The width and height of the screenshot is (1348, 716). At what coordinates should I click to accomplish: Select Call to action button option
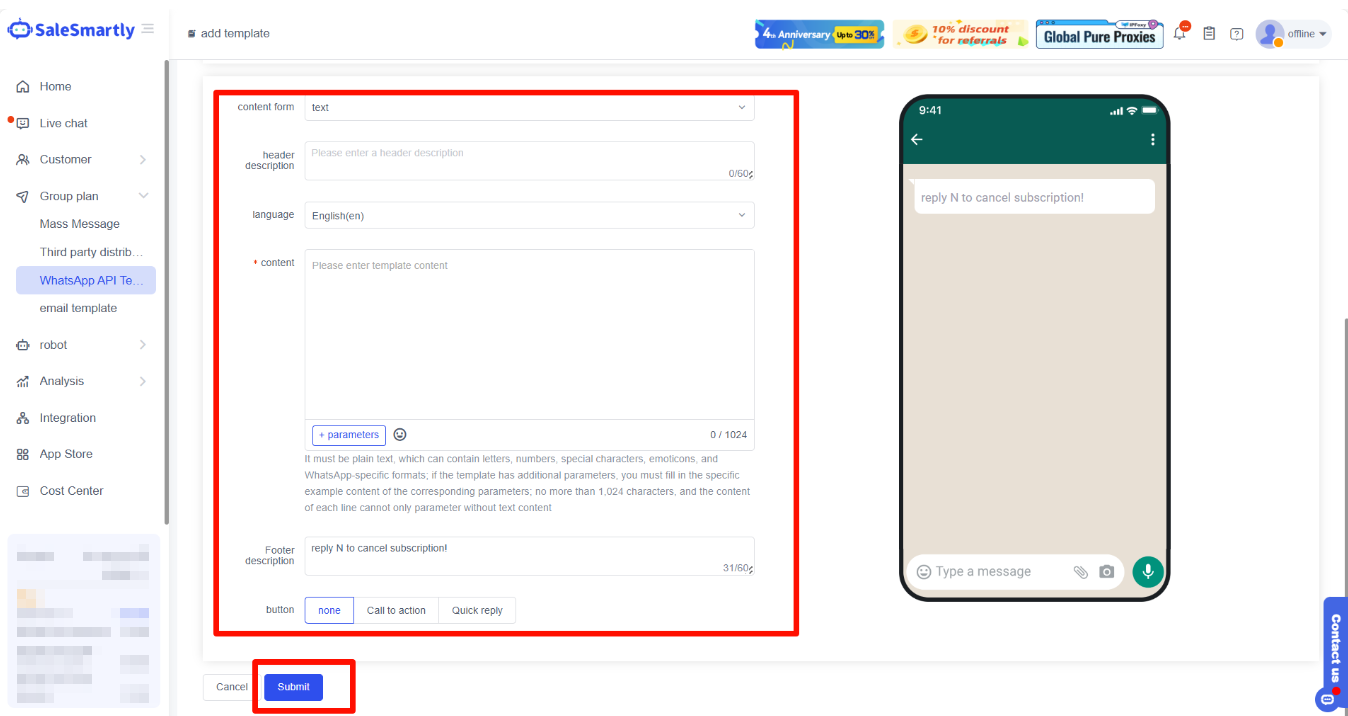(396, 610)
